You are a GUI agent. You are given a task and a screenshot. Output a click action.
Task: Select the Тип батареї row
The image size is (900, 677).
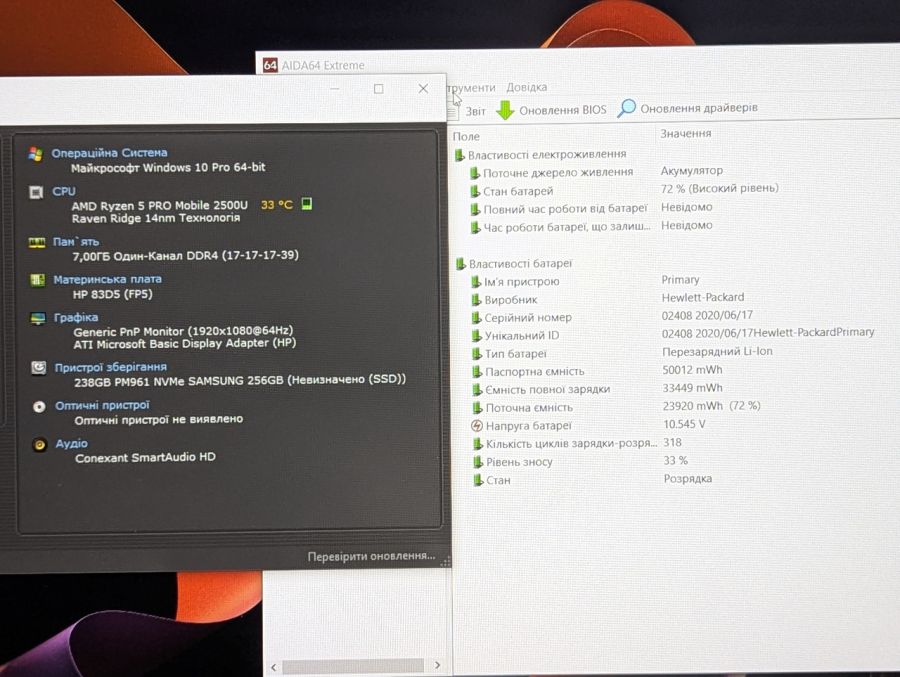pyautogui.click(x=623, y=353)
